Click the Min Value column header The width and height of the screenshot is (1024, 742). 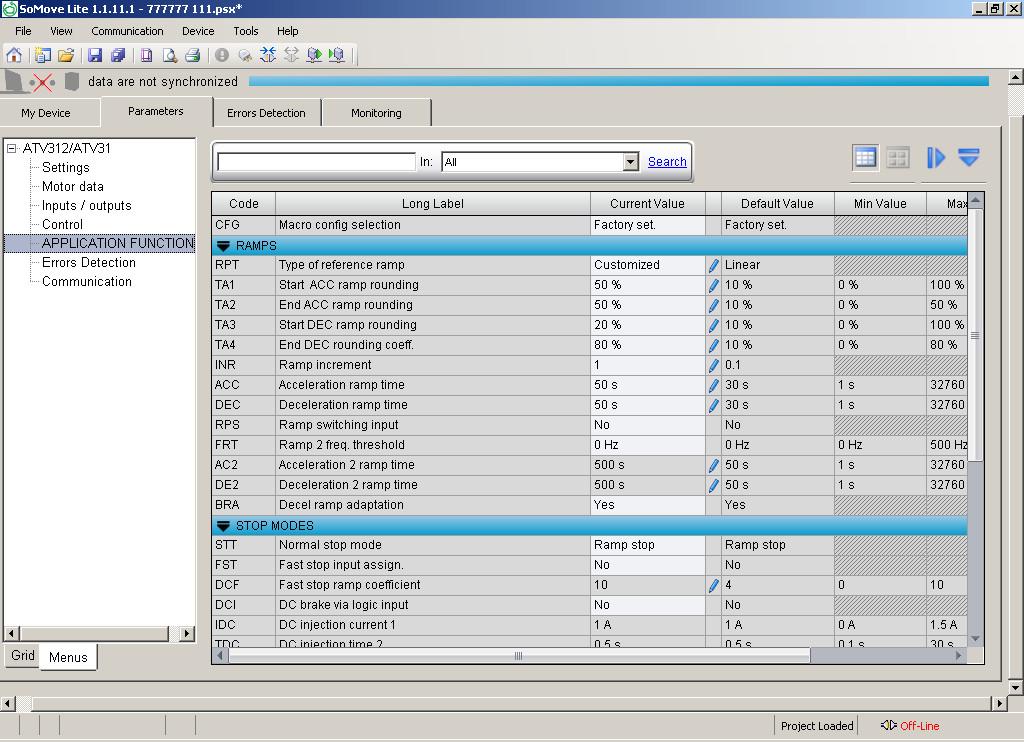tap(880, 204)
